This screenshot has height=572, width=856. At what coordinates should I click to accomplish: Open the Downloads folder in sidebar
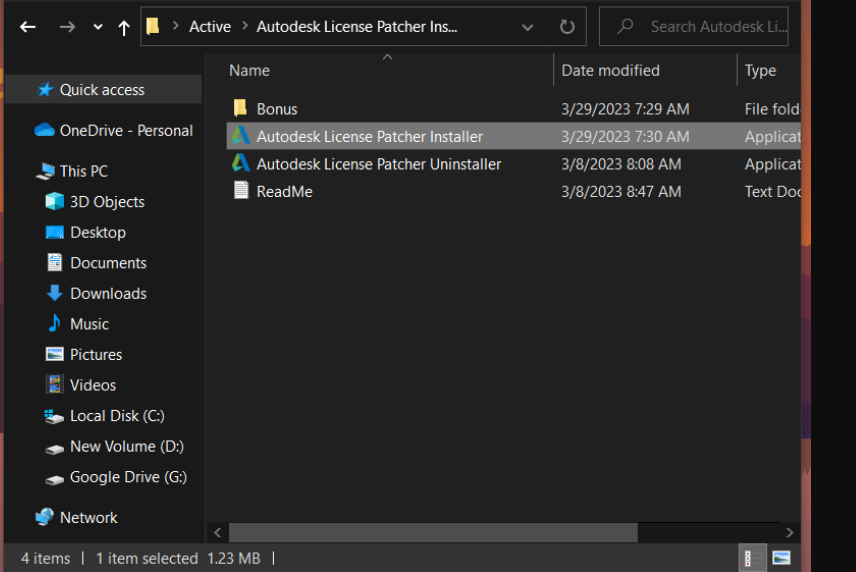(x=108, y=293)
